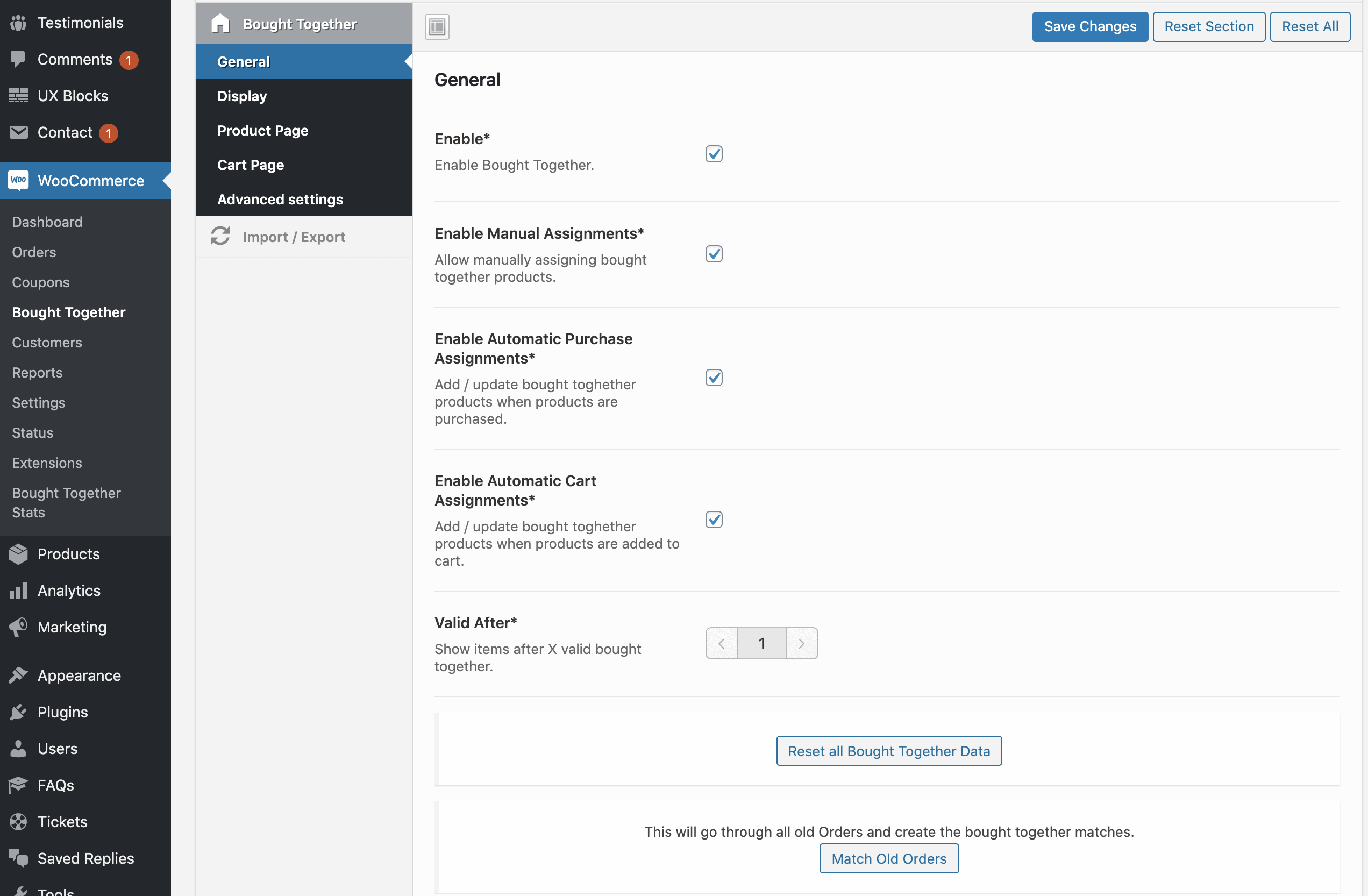Switch to the Display tab
1368x896 pixels.
point(242,95)
